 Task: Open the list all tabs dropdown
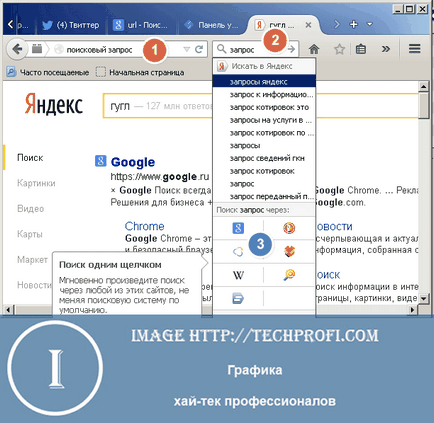[369, 24]
